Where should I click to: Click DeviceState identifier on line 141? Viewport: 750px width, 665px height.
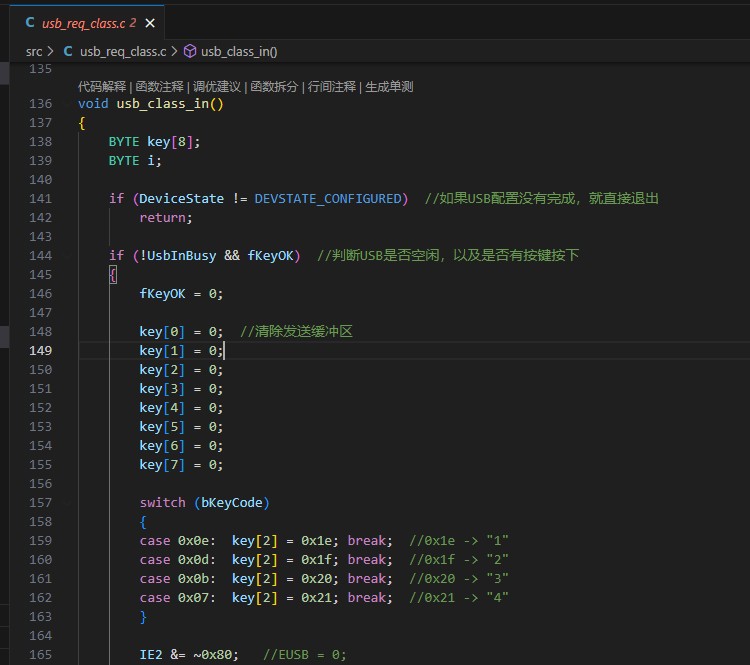(x=181, y=199)
